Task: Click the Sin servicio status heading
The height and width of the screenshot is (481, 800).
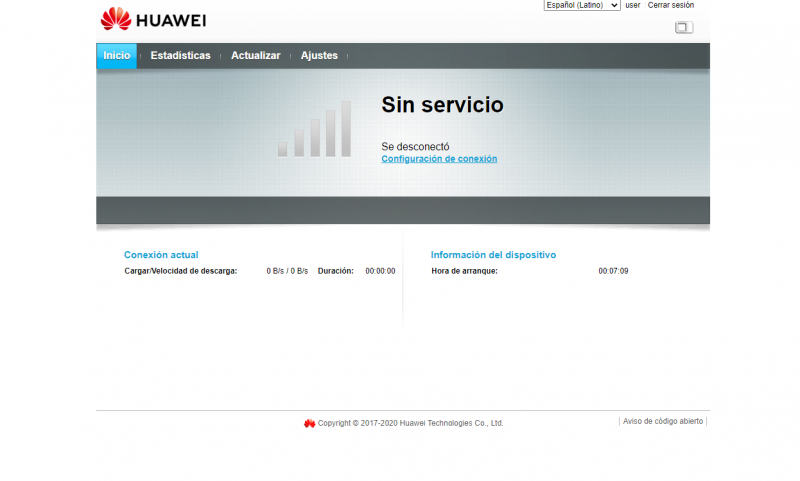Action: (x=442, y=105)
